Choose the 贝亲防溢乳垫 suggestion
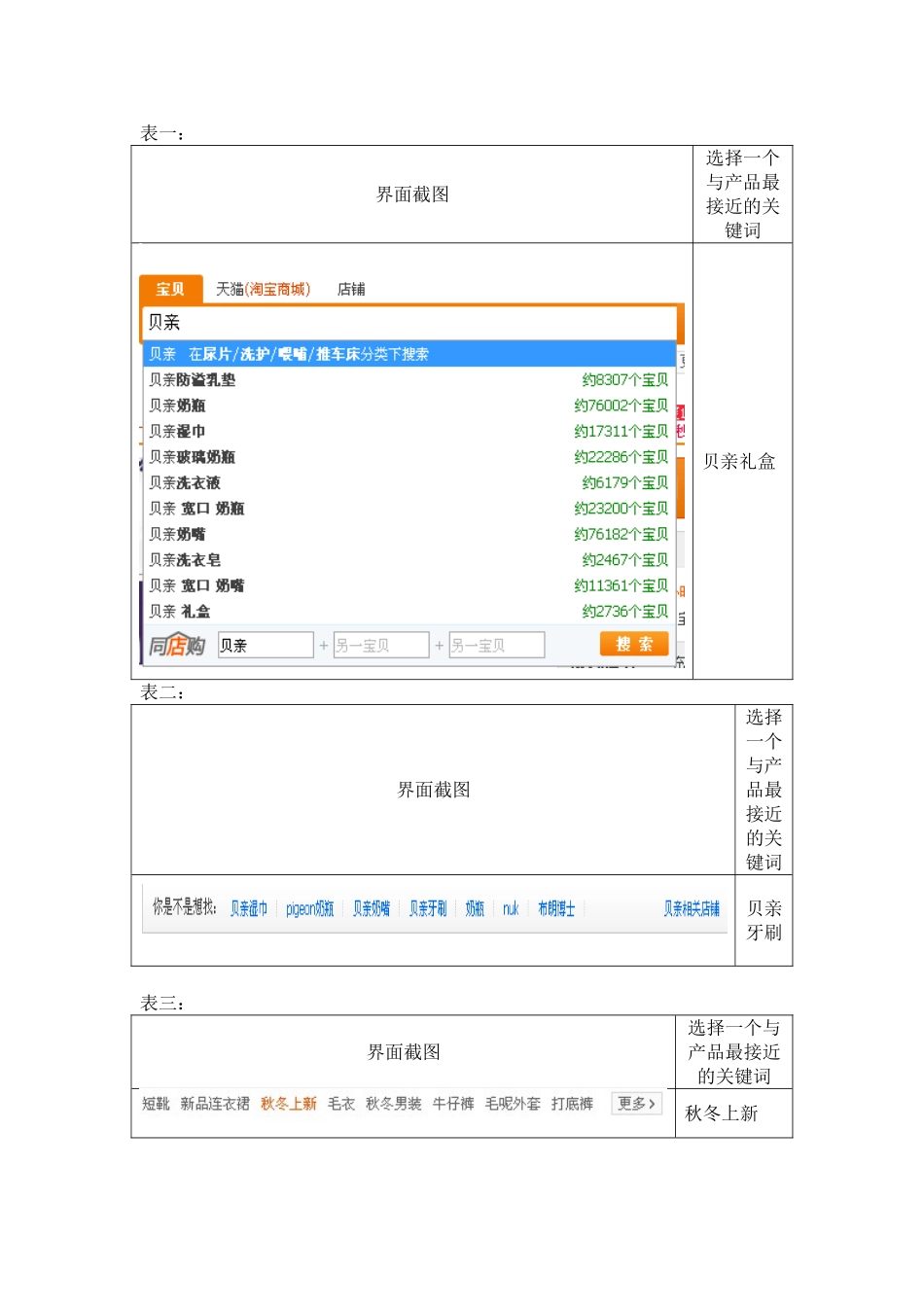Image resolution: width=924 pixels, height=1307 pixels. (x=409, y=380)
